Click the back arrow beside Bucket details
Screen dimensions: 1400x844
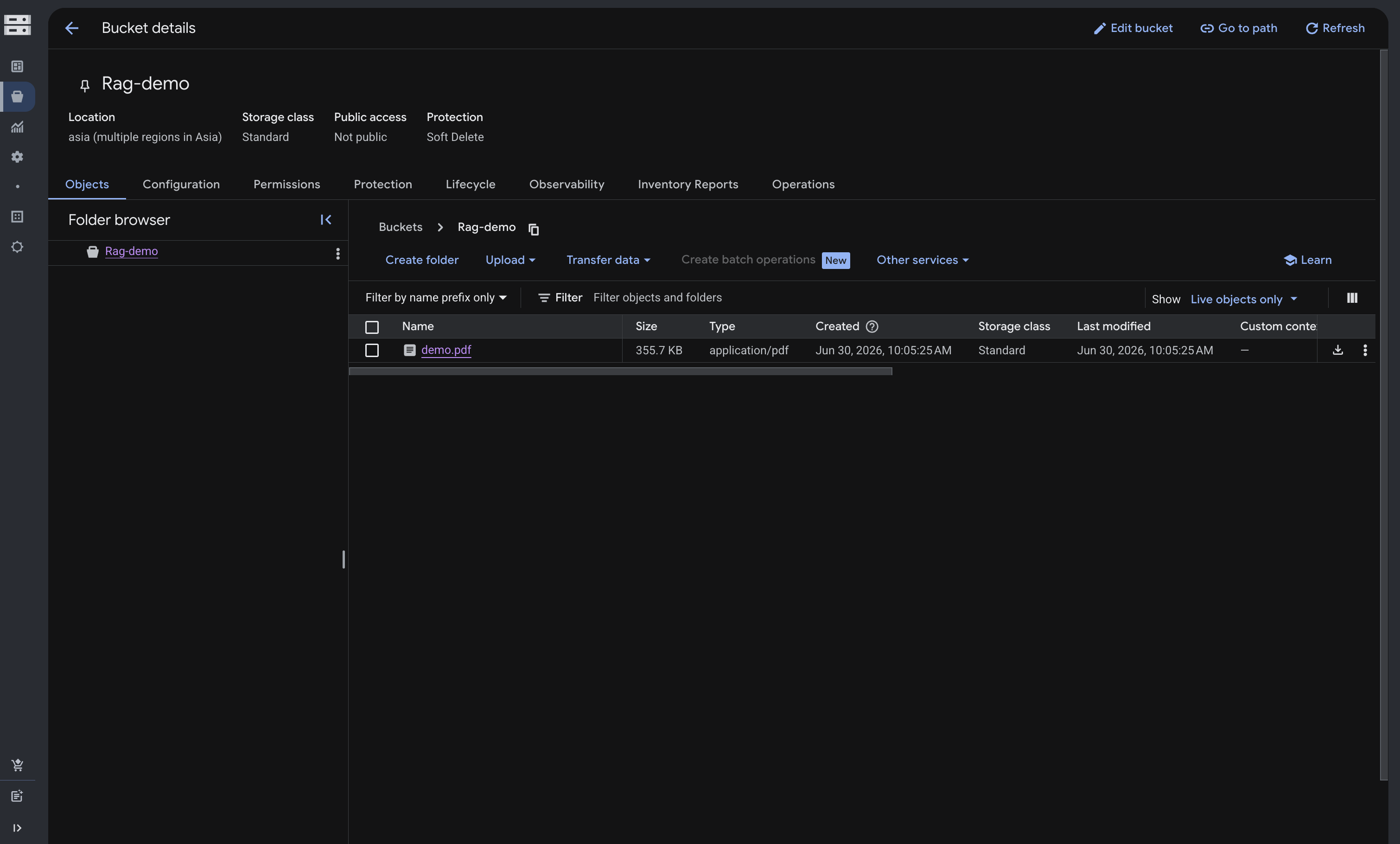(x=71, y=28)
